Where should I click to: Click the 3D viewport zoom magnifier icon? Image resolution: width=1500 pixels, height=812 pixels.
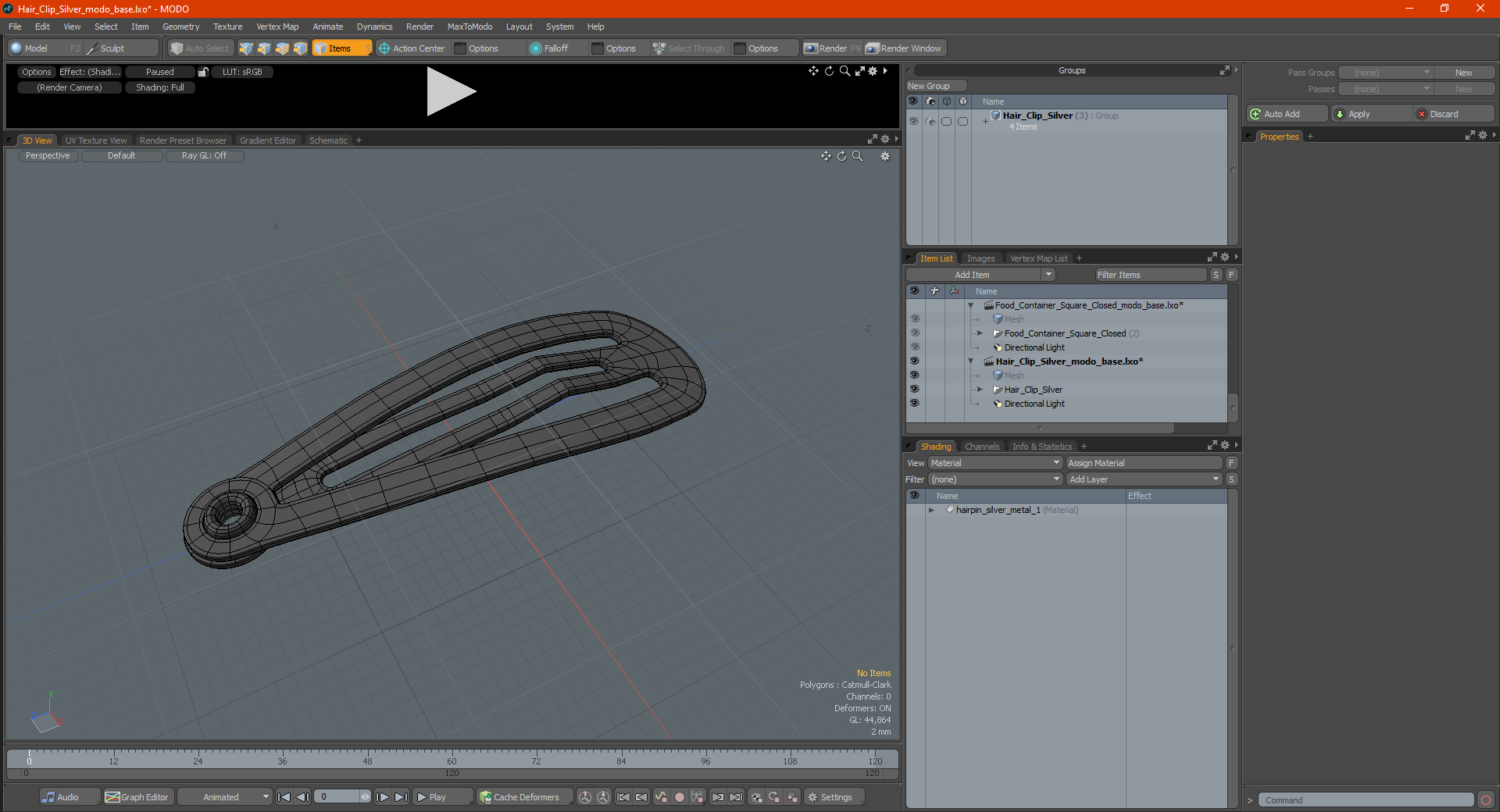(858, 156)
